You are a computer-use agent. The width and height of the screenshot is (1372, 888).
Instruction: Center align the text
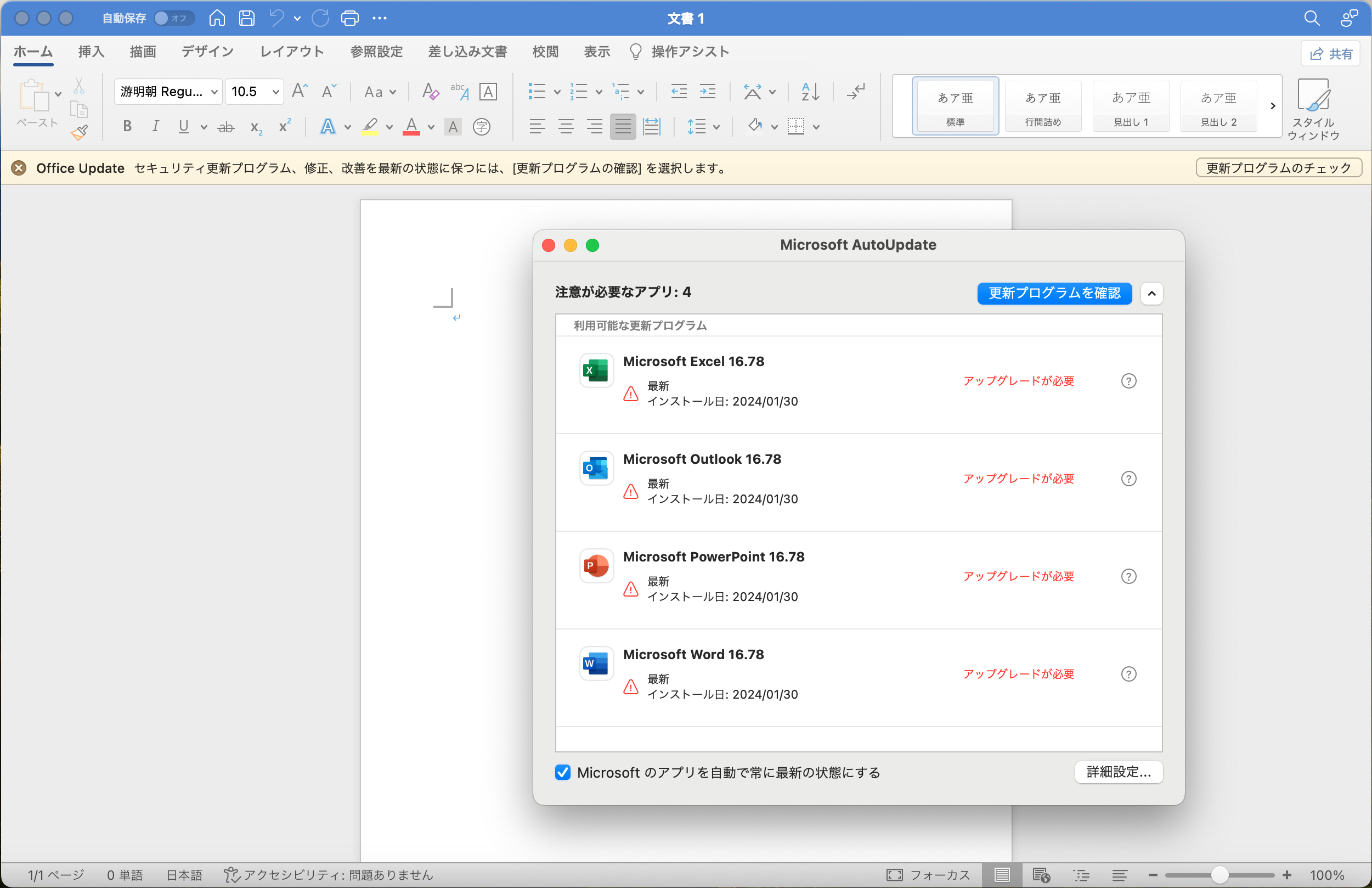tap(566, 126)
